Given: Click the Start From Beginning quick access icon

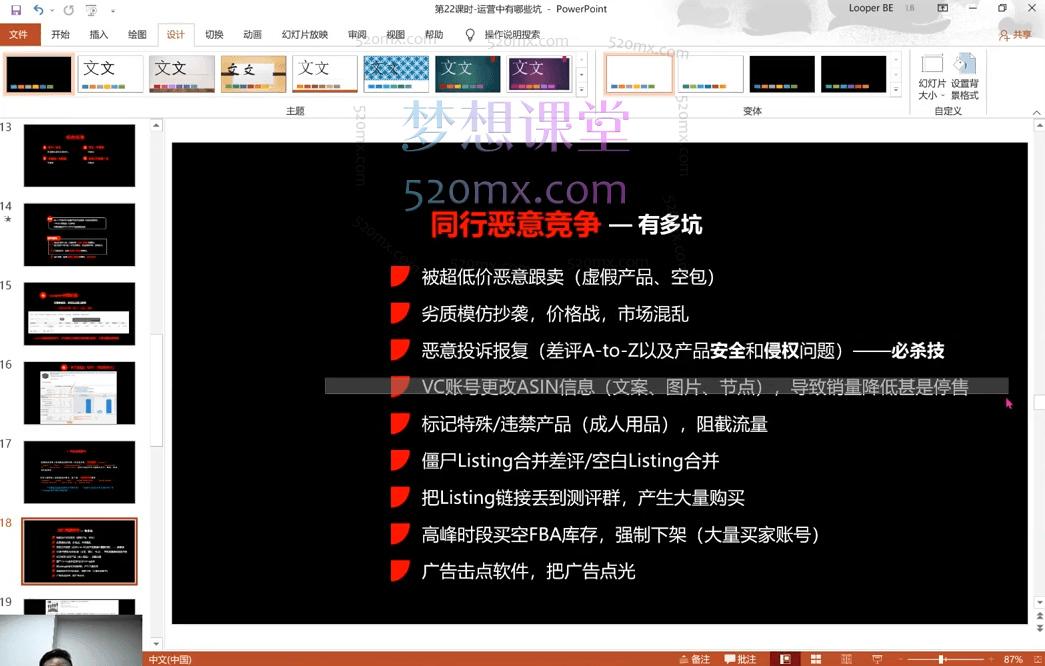Looking at the screenshot, I should pos(90,9).
